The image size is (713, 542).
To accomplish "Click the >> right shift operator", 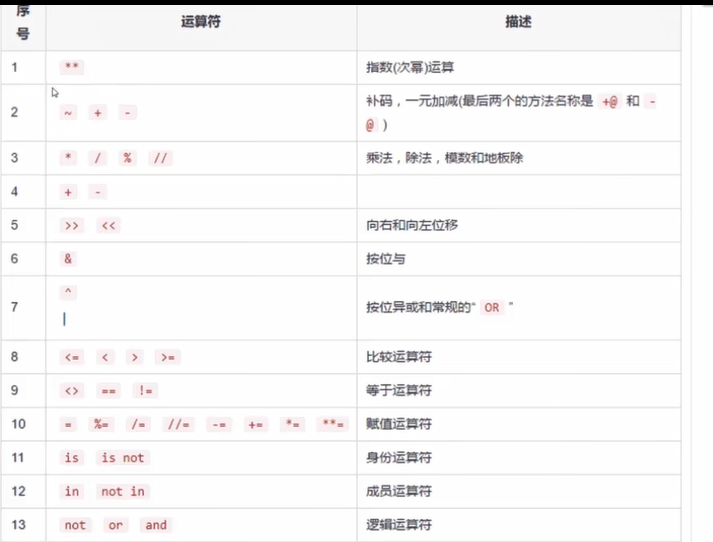I will pos(71,225).
